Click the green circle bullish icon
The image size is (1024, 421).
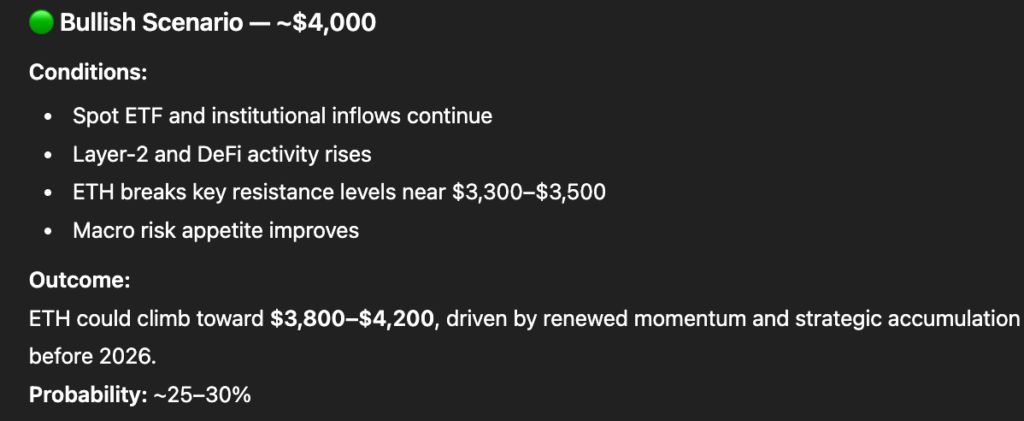point(42,23)
